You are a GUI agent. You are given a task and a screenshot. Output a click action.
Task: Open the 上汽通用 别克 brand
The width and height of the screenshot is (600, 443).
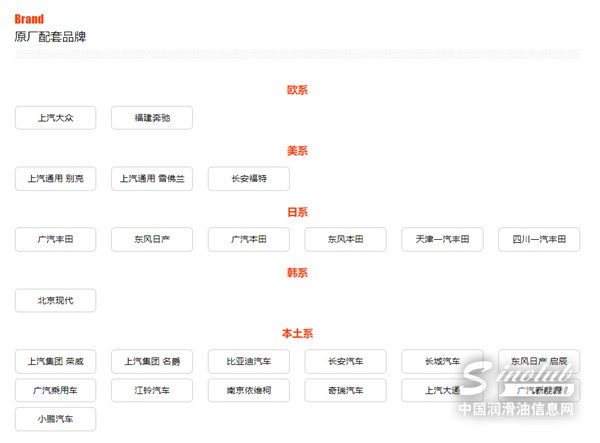tap(55, 179)
